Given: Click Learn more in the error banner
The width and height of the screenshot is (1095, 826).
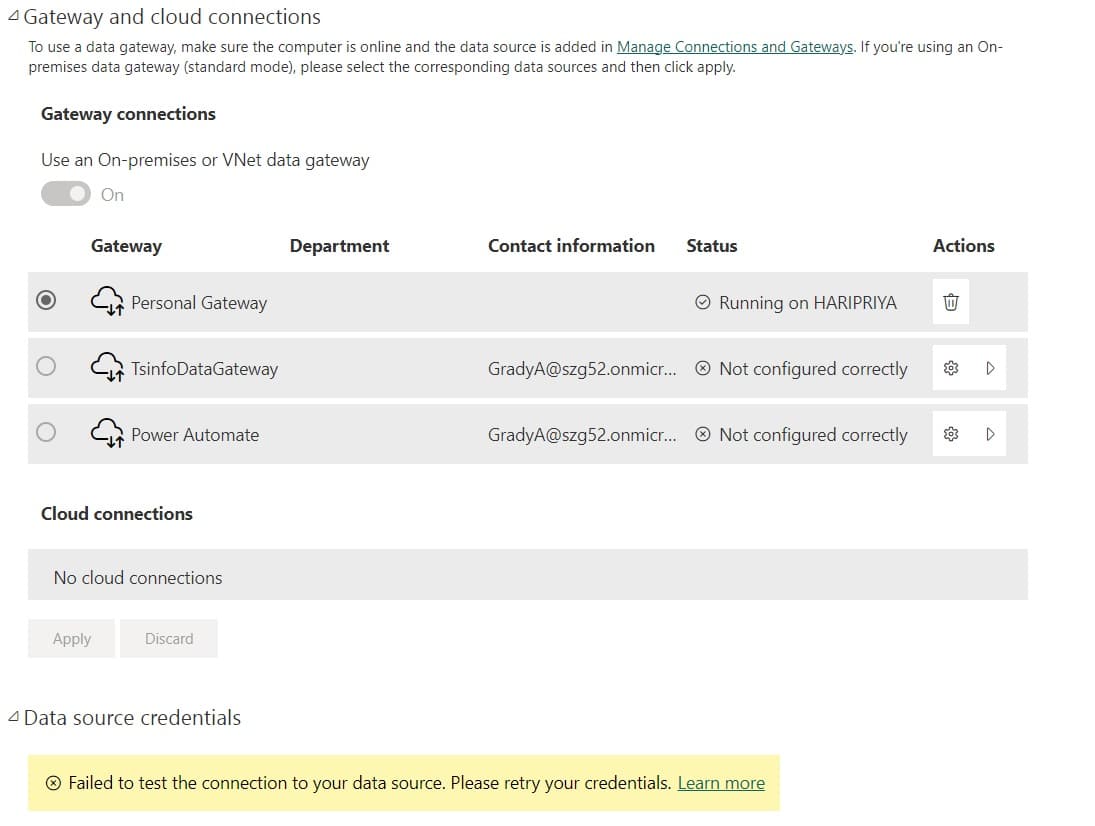Looking at the screenshot, I should point(721,783).
